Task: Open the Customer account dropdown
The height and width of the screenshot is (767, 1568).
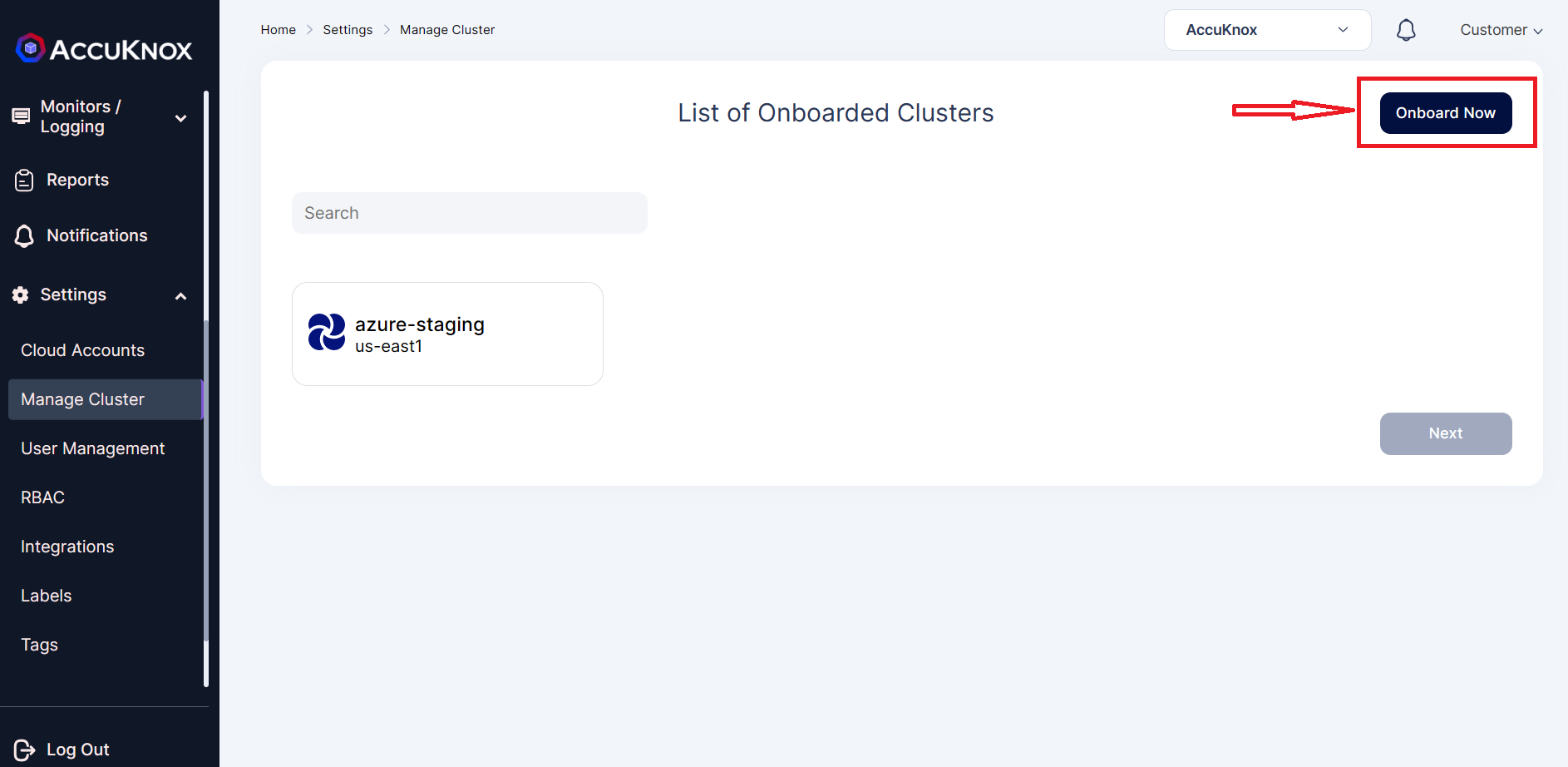Action: (1501, 30)
